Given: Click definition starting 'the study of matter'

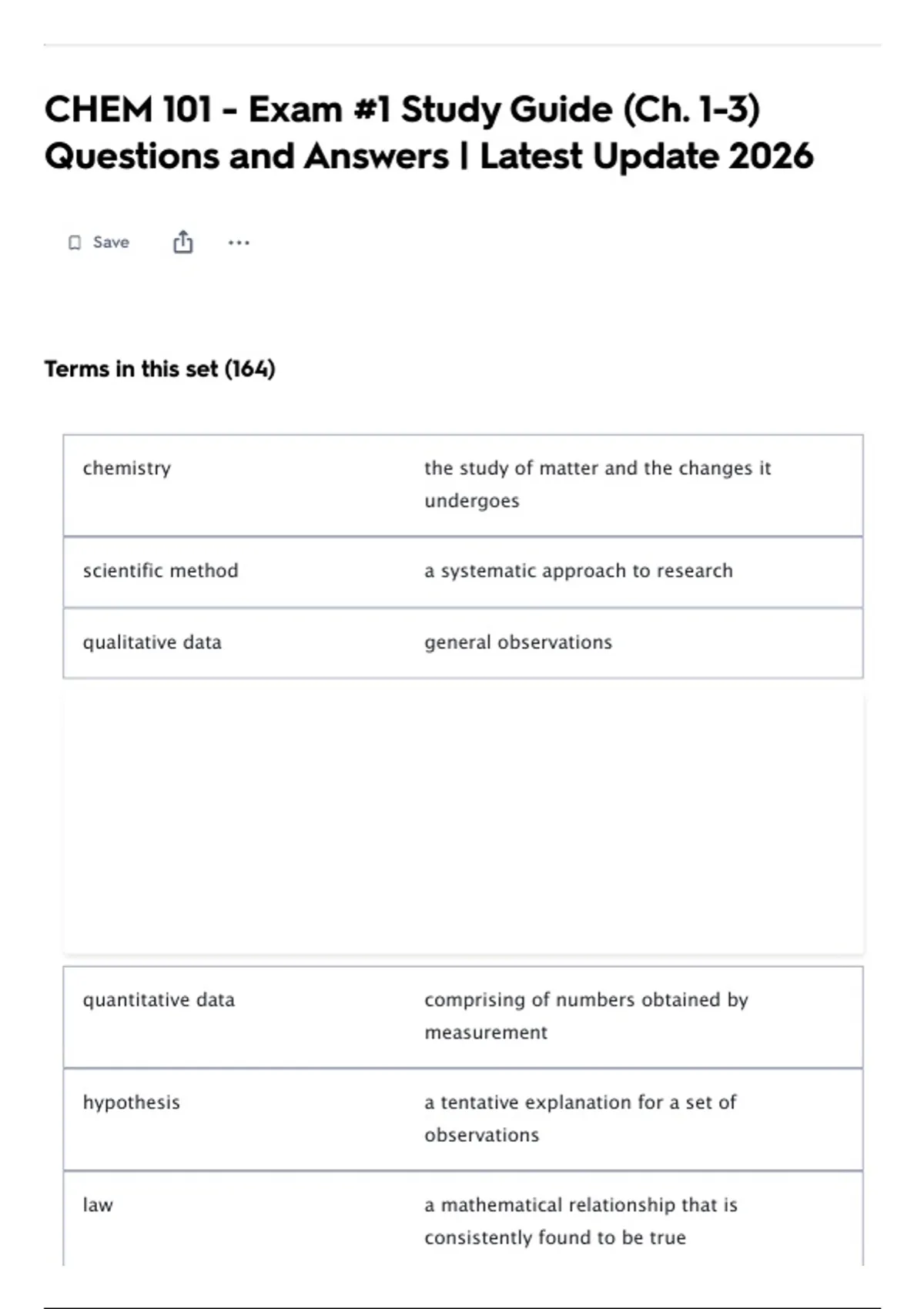Looking at the screenshot, I should point(598,484).
